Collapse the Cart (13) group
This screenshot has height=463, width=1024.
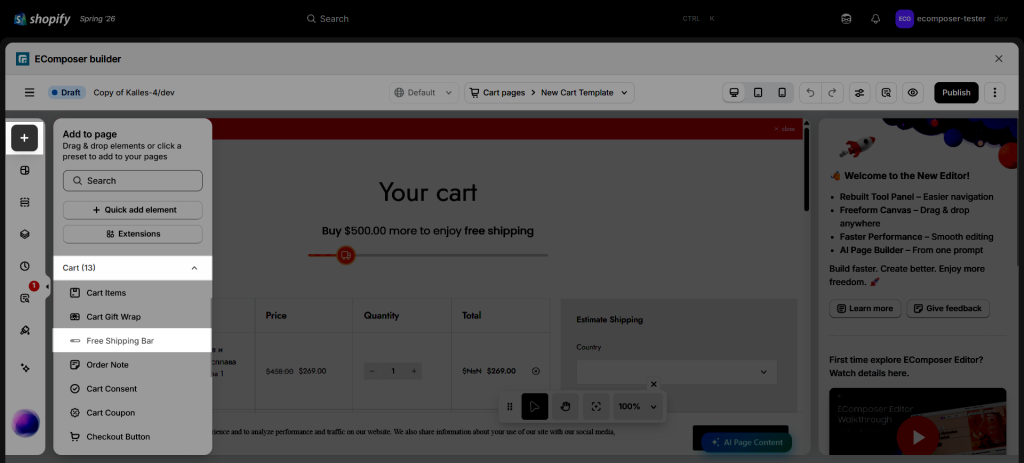coord(133,268)
